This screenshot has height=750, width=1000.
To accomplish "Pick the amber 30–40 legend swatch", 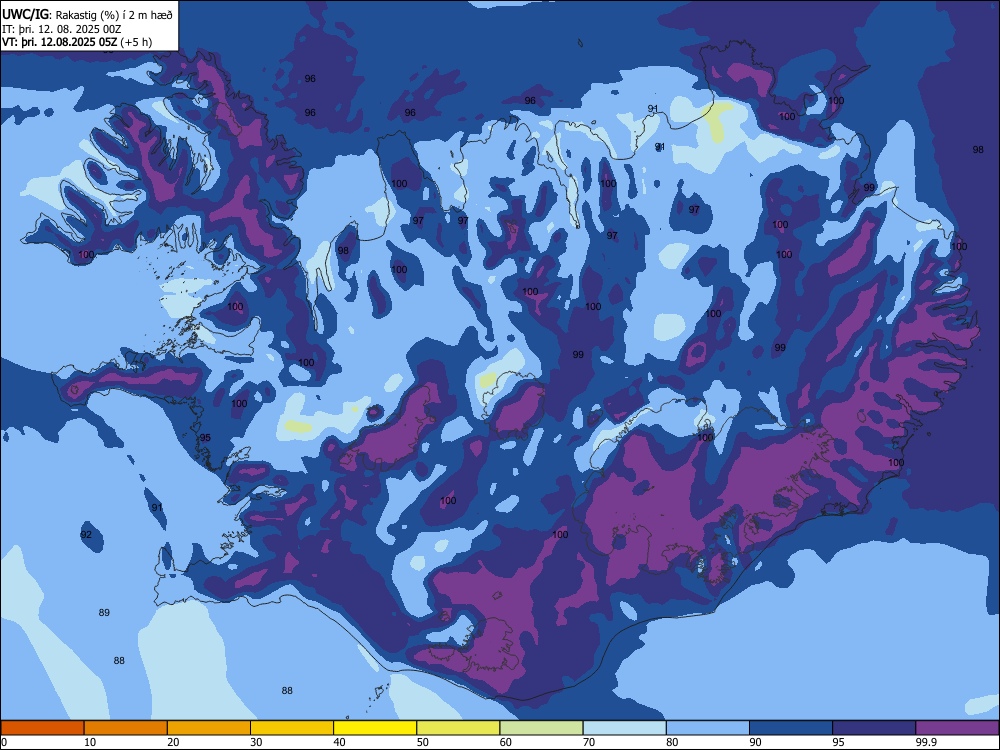I will tap(292, 728).
